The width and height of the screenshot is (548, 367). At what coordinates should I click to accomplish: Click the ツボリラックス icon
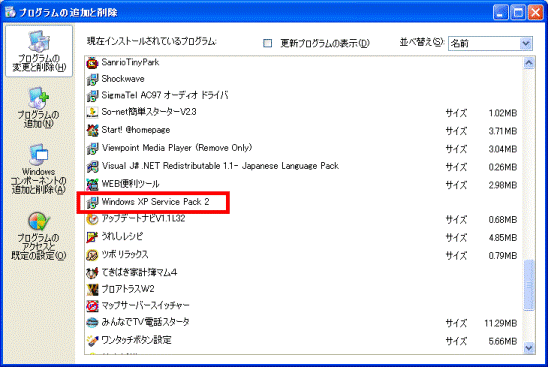(x=92, y=255)
